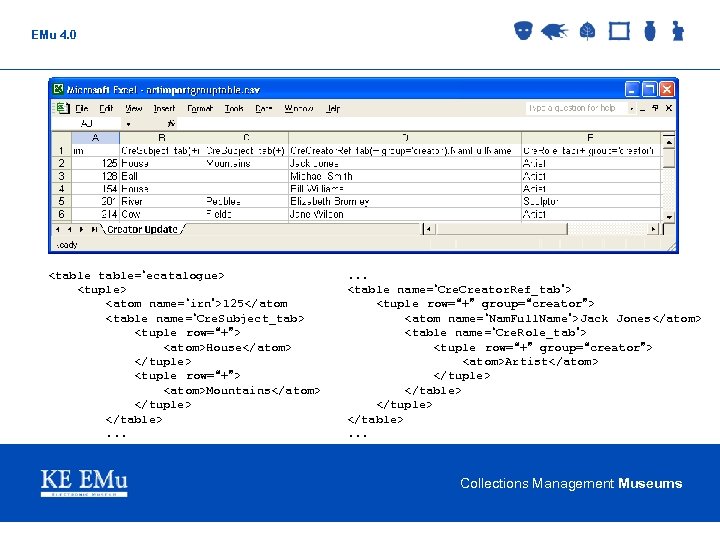The height and width of the screenshot is (540, 720).
Task: Click horizontal scrollbar right arrow
Action: 653,229
